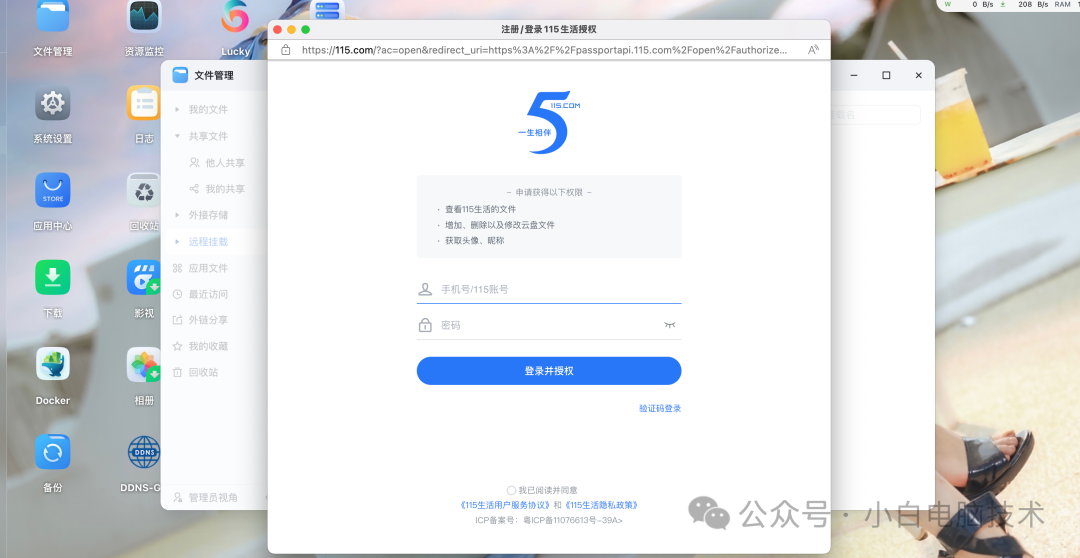1080x558 pixels.
Task: Launch the Lucky desktop app
Action: coord(235,17)
